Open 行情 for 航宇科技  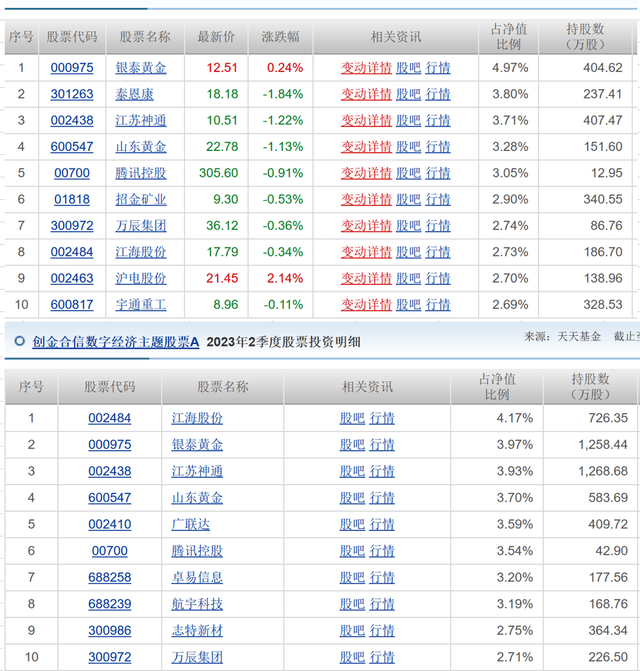382,603
